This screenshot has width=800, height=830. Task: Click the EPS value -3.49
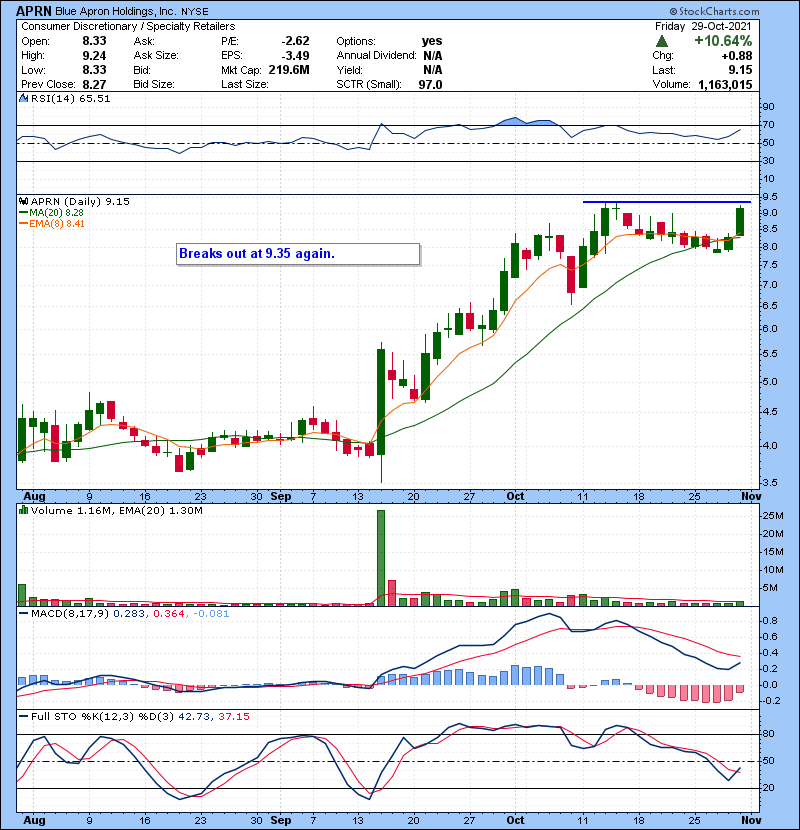tap(295, 56)
